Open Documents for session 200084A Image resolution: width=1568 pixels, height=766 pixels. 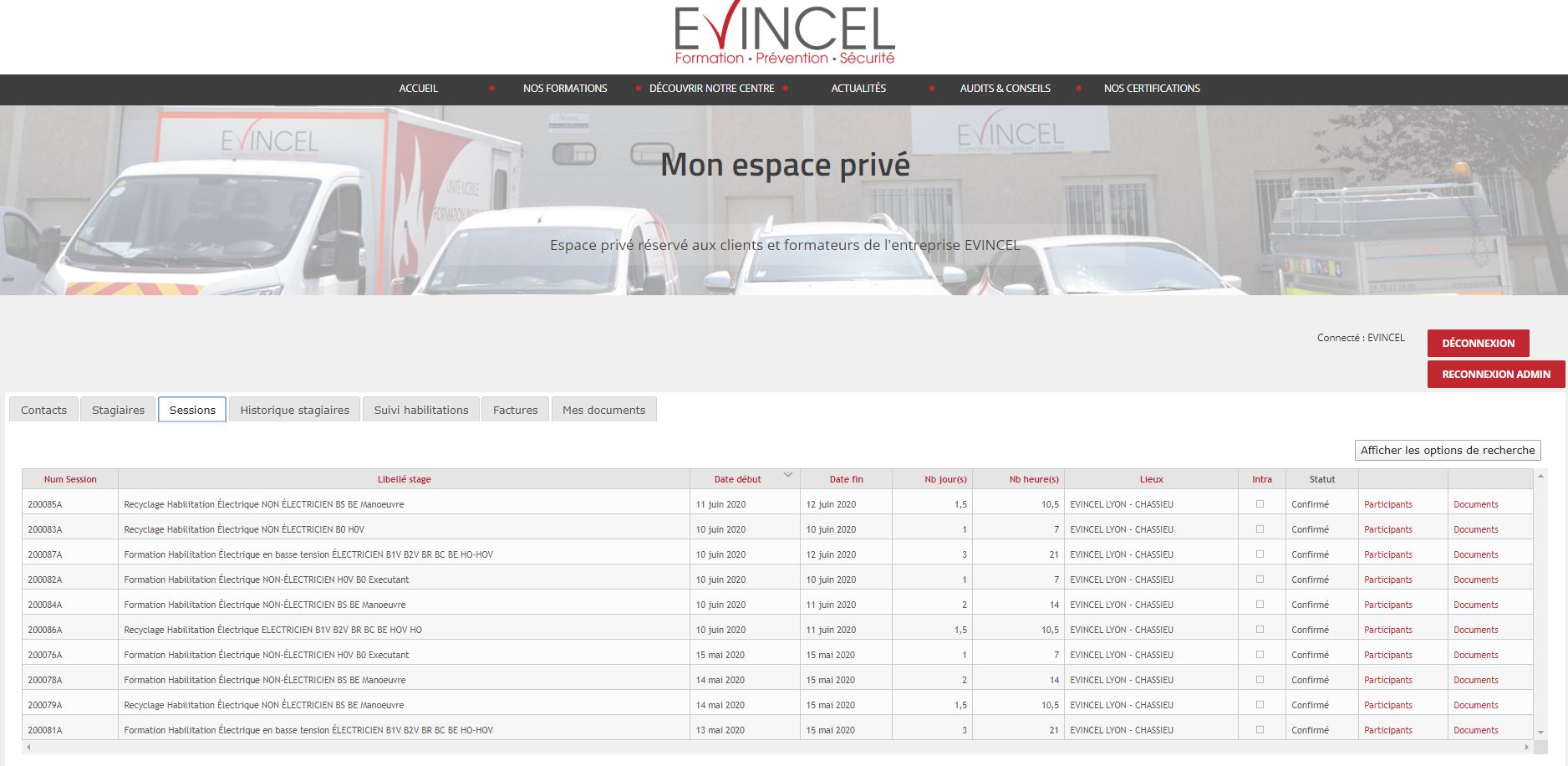1476,605
